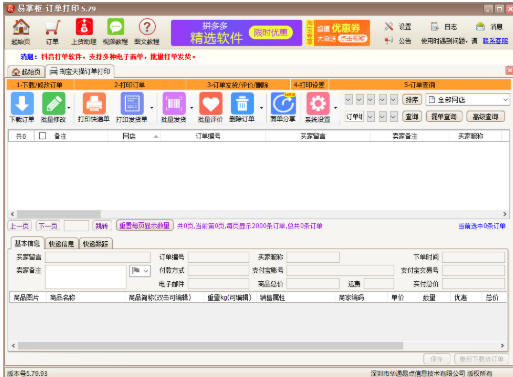
Task: Open the 上货助理 red icon
Action: [x=84, y=32]
